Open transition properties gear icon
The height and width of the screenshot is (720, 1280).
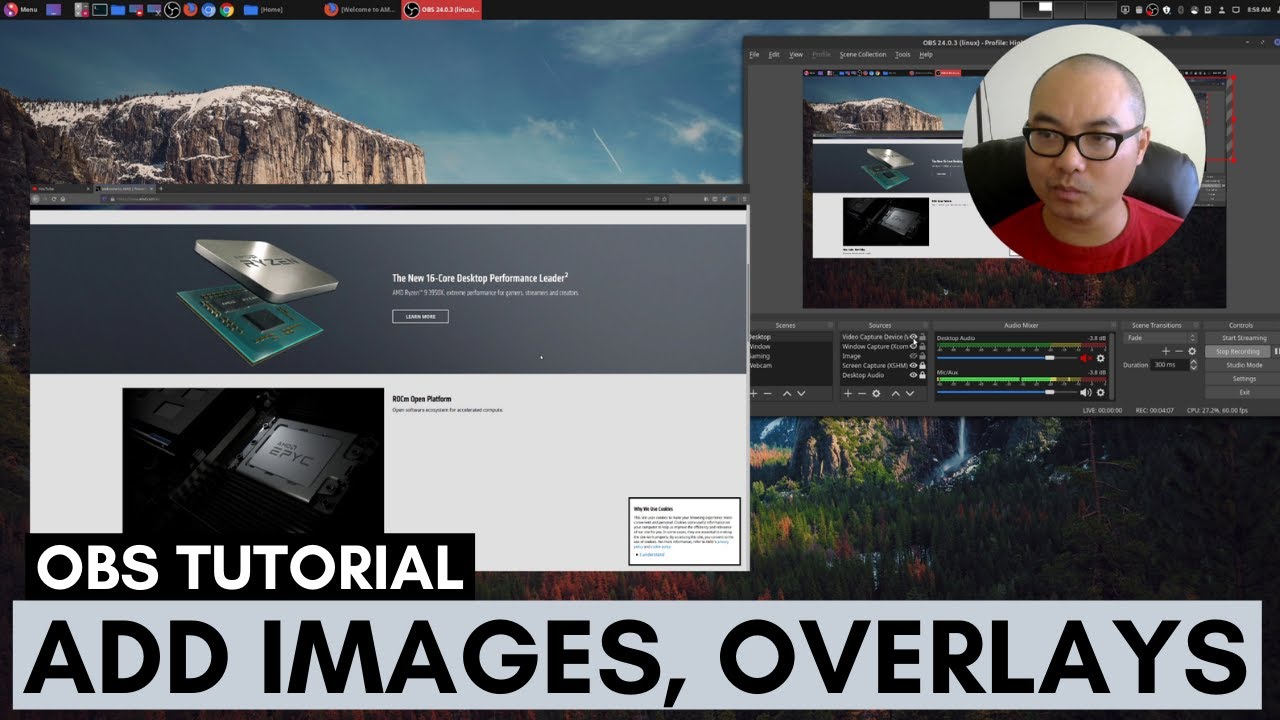click(1192, 351)
